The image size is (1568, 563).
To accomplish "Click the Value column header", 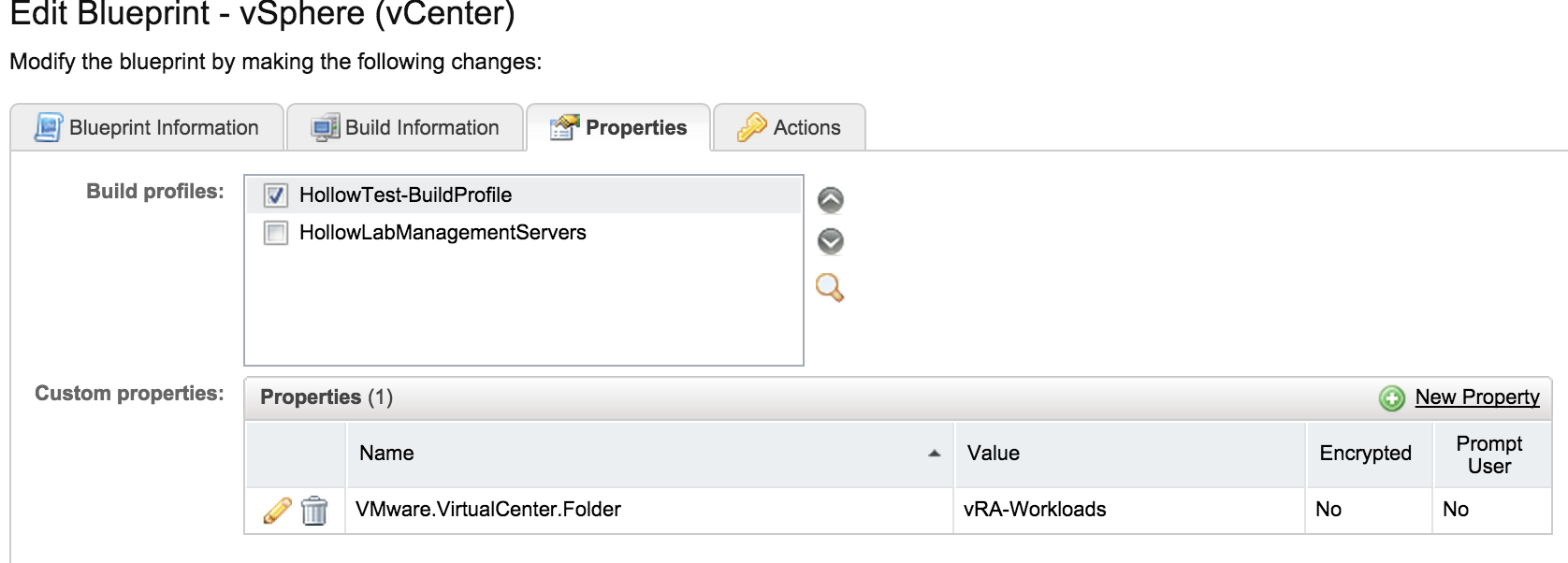I will point(994,454).
